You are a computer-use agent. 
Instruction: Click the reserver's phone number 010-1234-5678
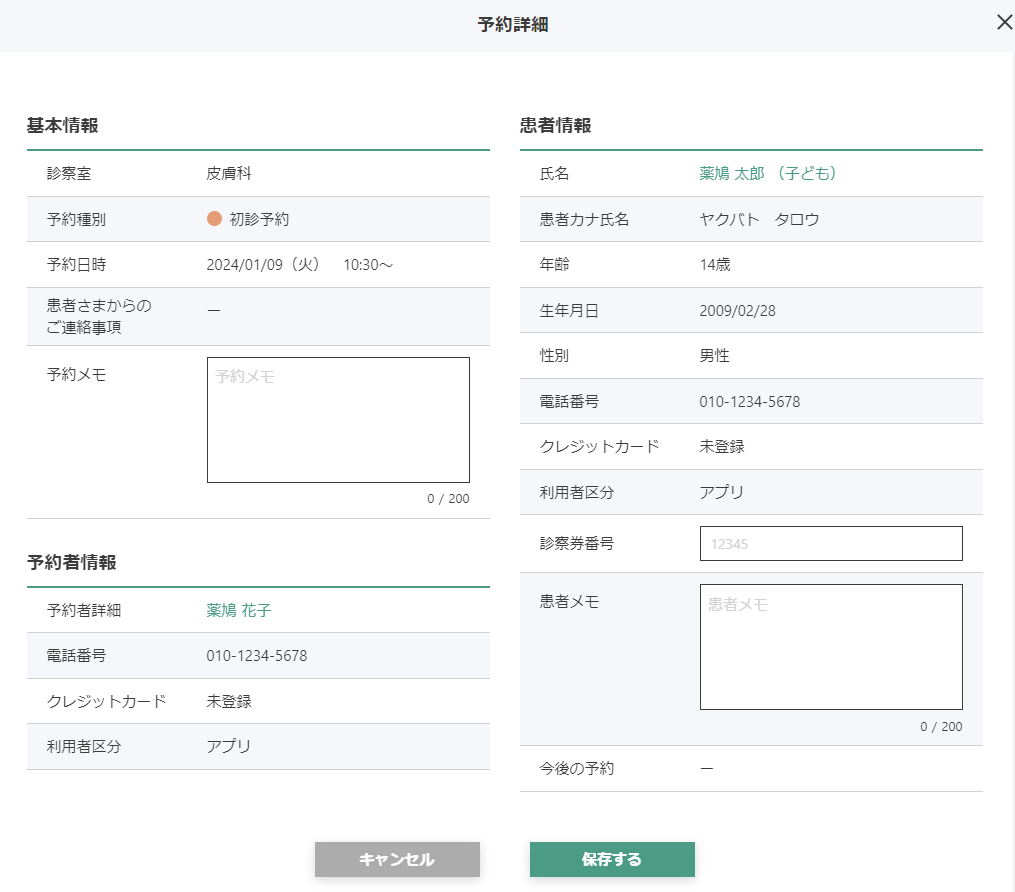[x=256, y=656]
